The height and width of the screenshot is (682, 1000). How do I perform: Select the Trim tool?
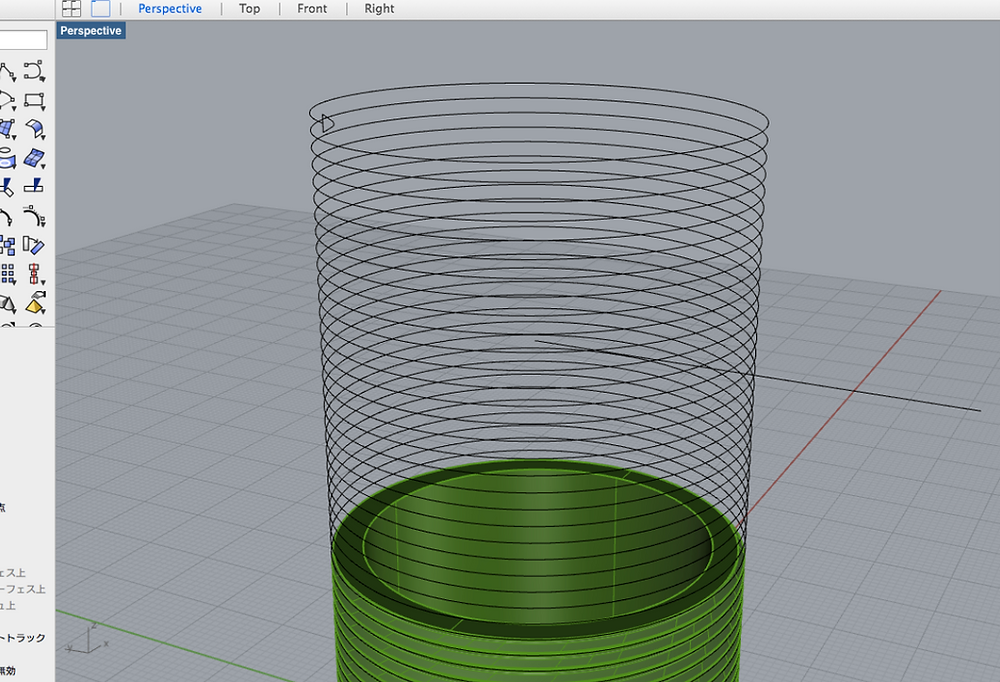(7, 187)
